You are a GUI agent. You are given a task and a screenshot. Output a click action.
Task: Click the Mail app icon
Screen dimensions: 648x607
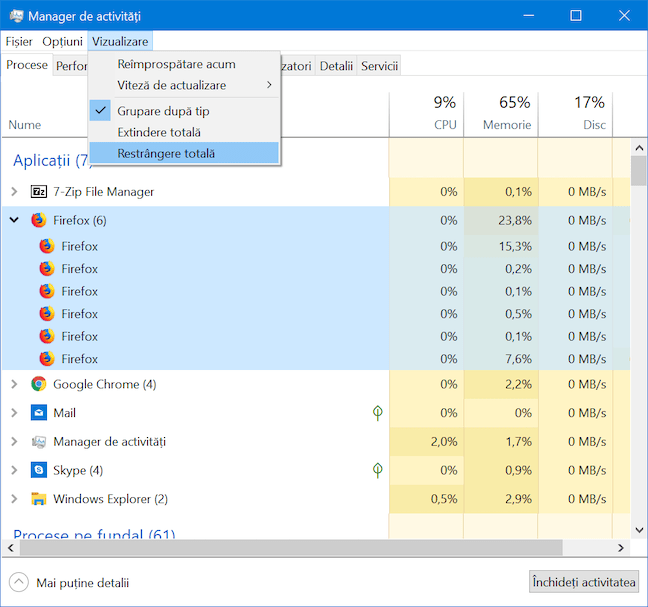pyautogui.click(x=38, y=413)
